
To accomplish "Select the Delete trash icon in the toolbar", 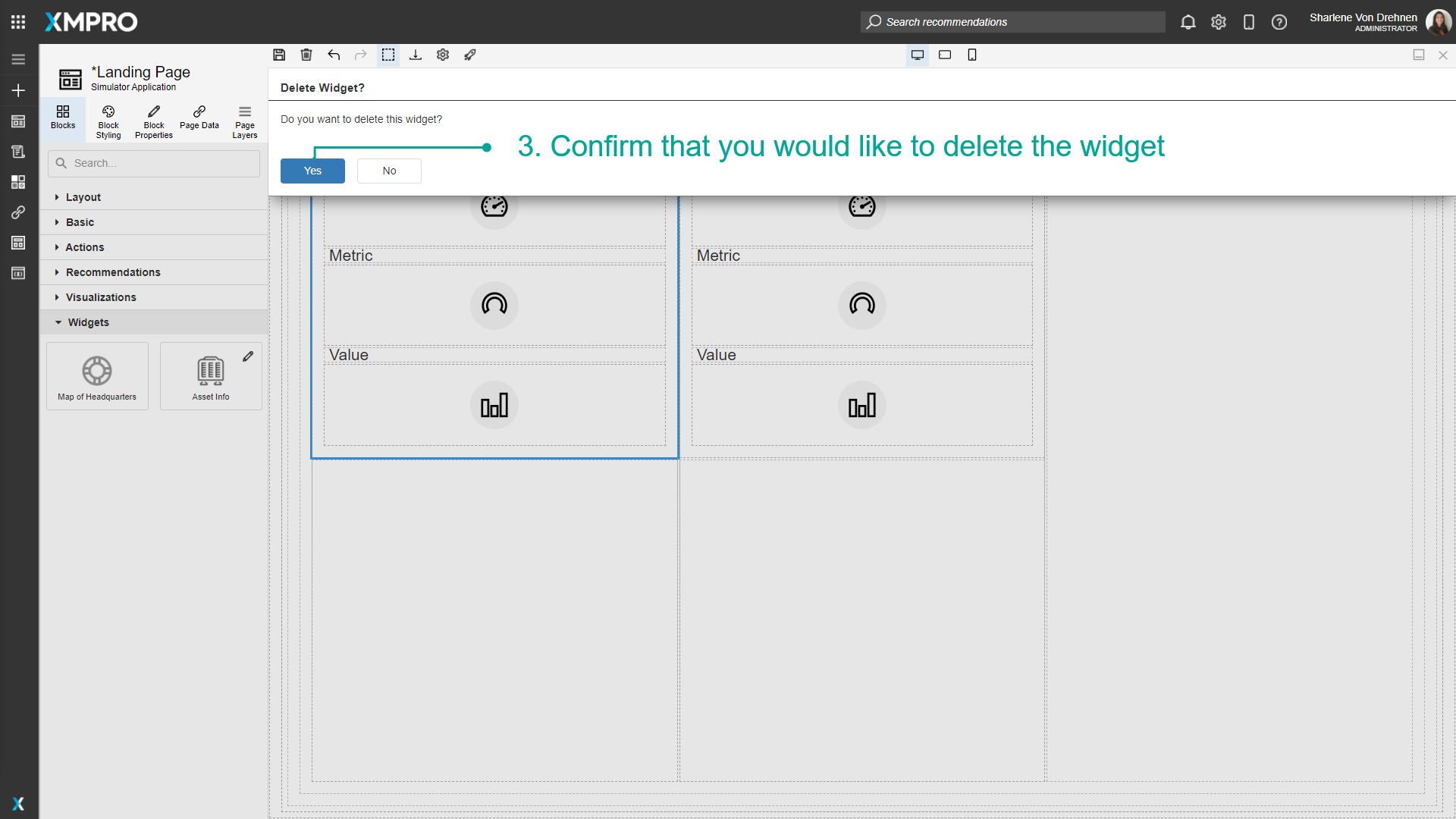I will (x=306, y=55).
